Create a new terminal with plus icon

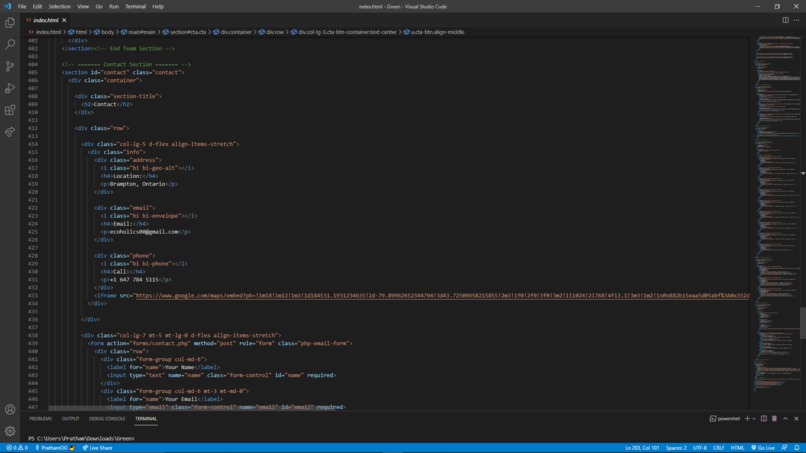pyautogui.click(x=747, y=419)
